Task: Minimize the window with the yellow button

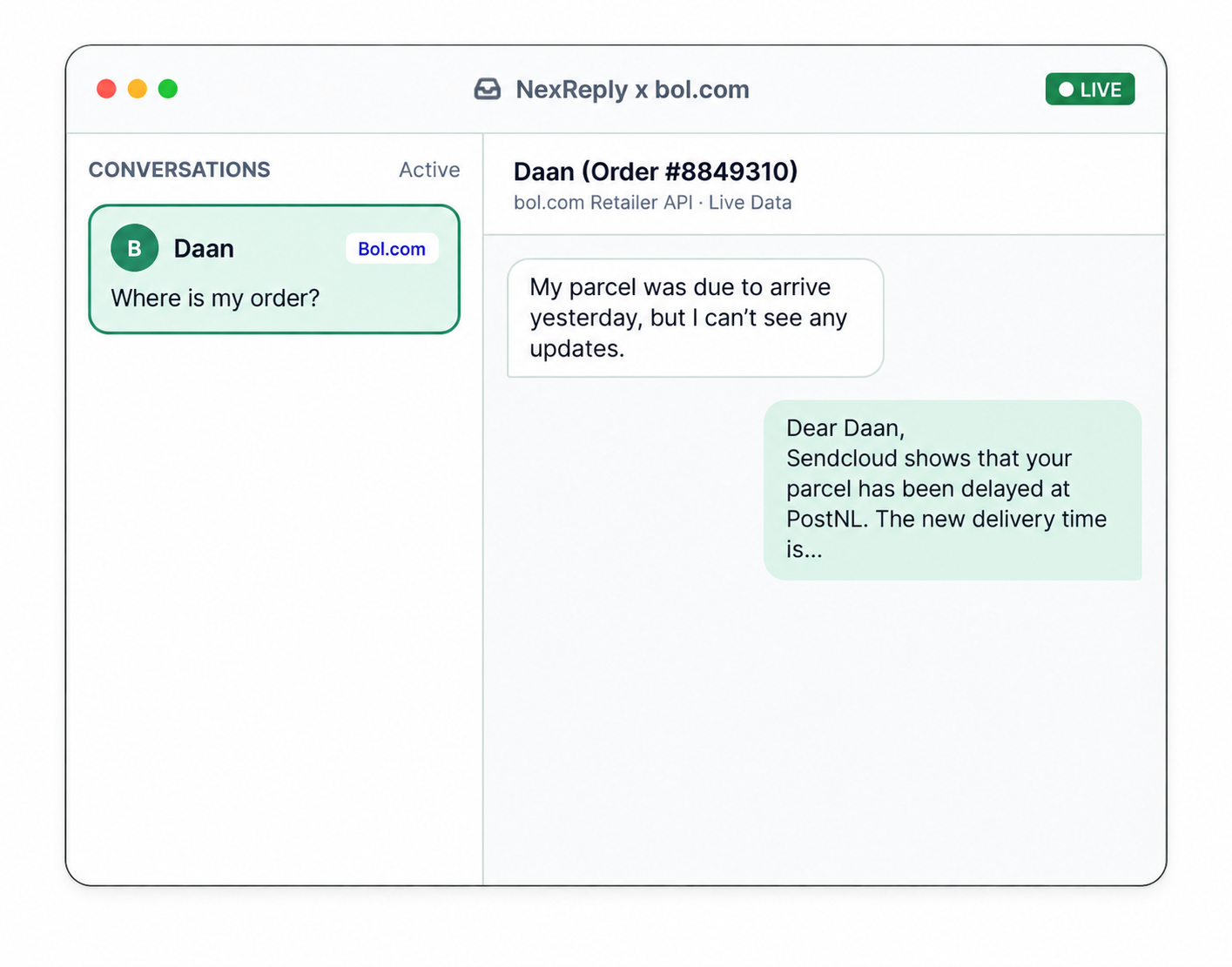Action: pyautogui.click(x=138, y=89)
